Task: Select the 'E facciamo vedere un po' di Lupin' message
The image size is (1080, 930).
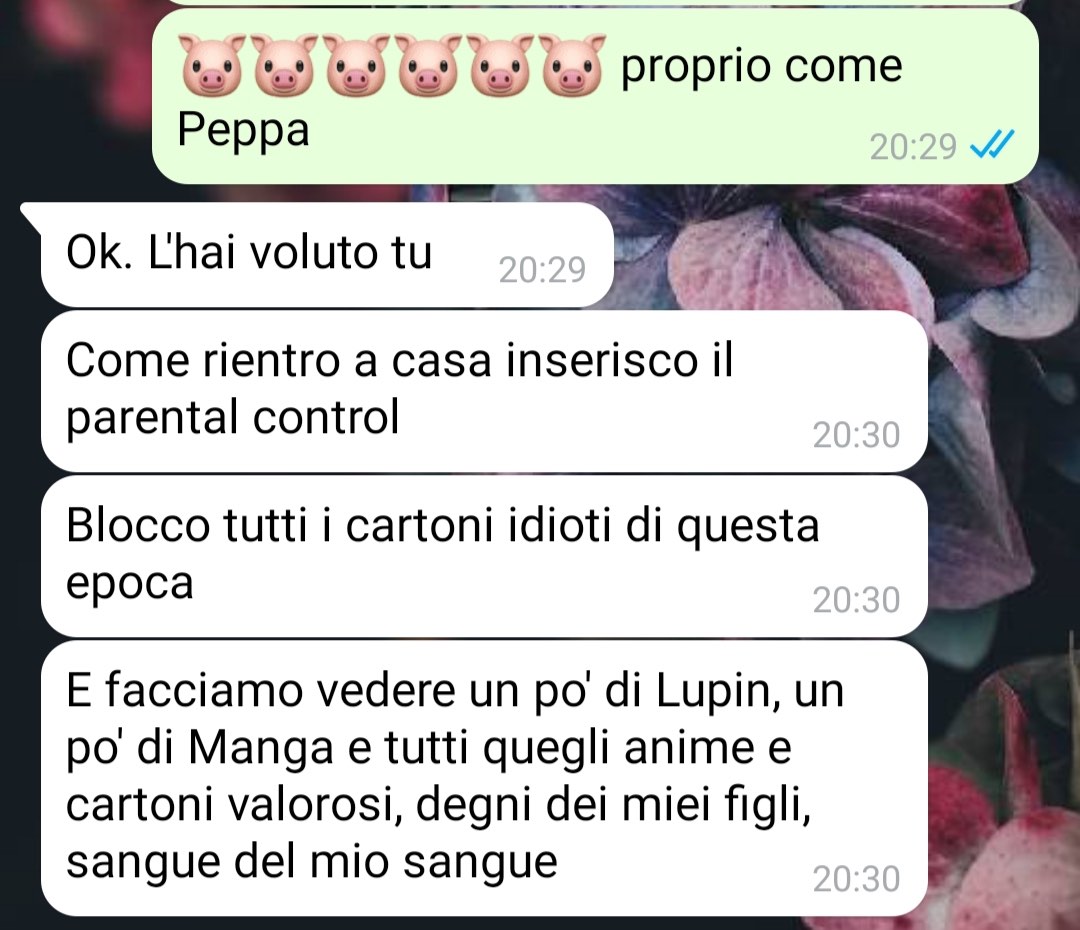Action: pos(484,778)
